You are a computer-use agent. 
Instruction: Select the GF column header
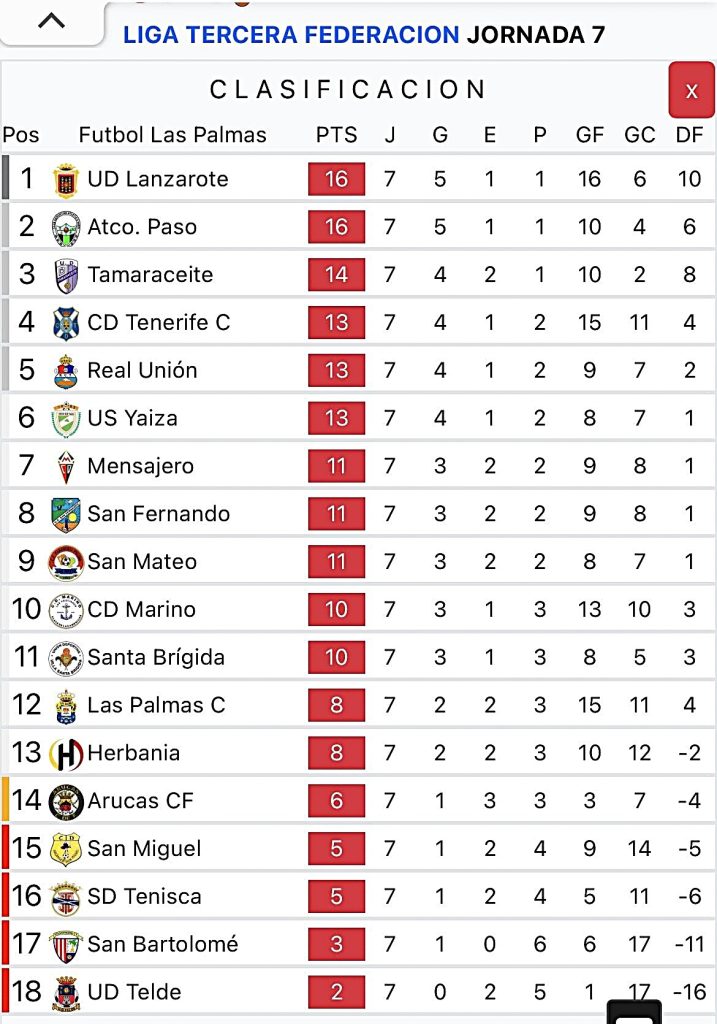589,135
